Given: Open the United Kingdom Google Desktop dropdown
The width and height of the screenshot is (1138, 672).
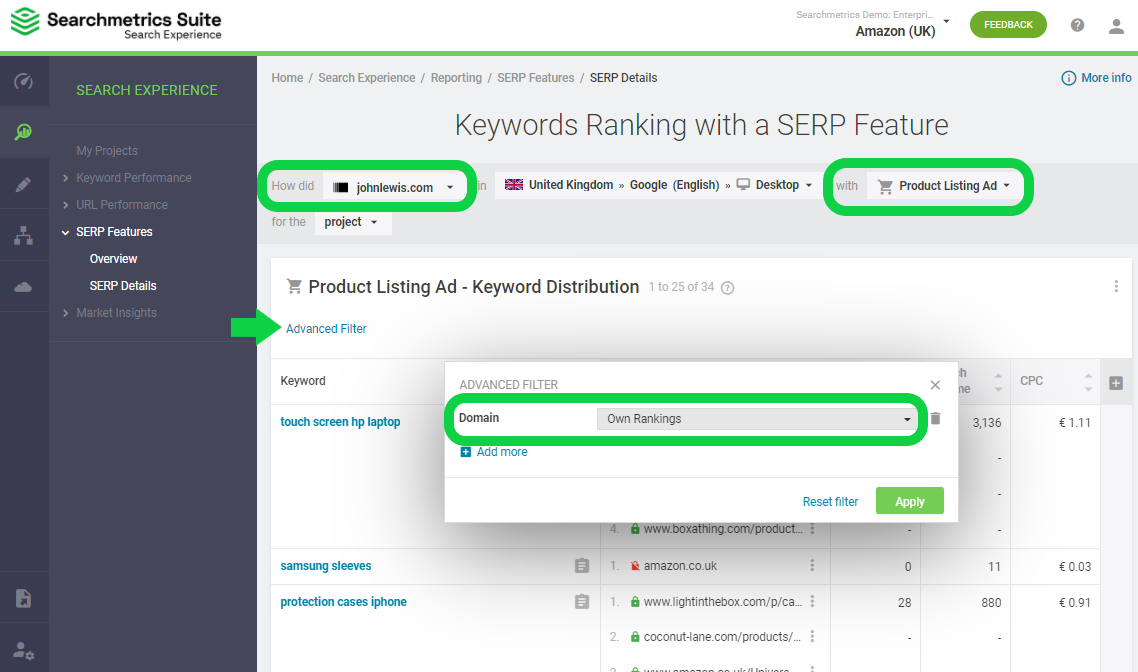Looking at the screenshot, I should click(x=658, y=185).
